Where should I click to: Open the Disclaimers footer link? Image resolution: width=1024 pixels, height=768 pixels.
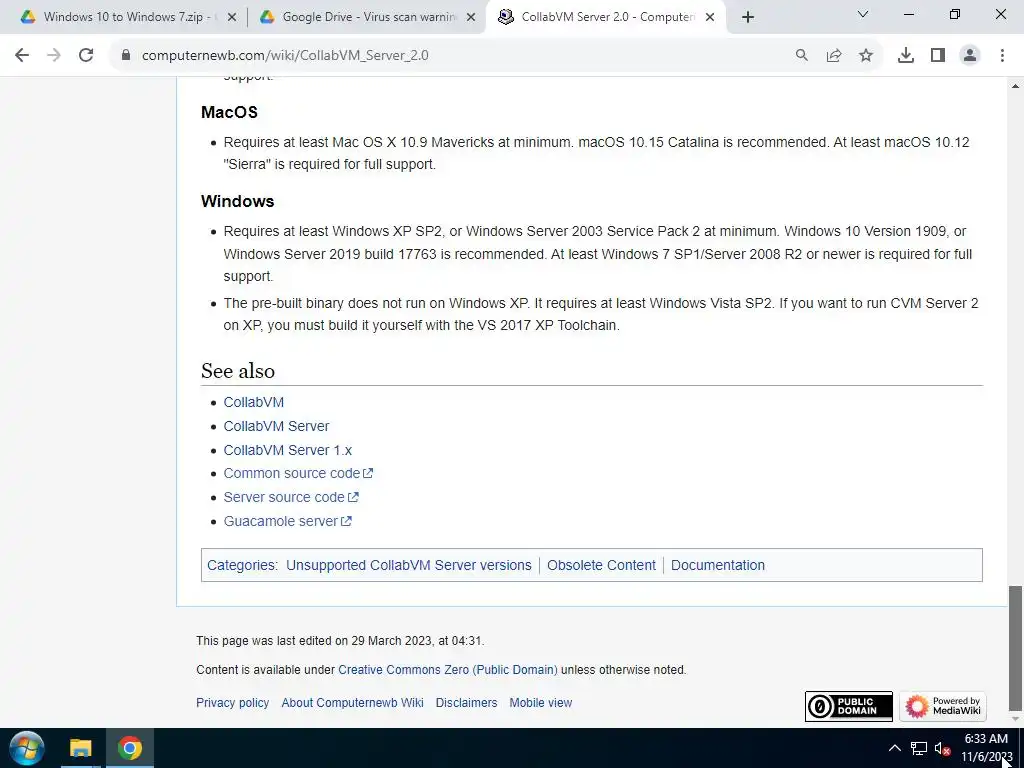(x=466, y=703)
